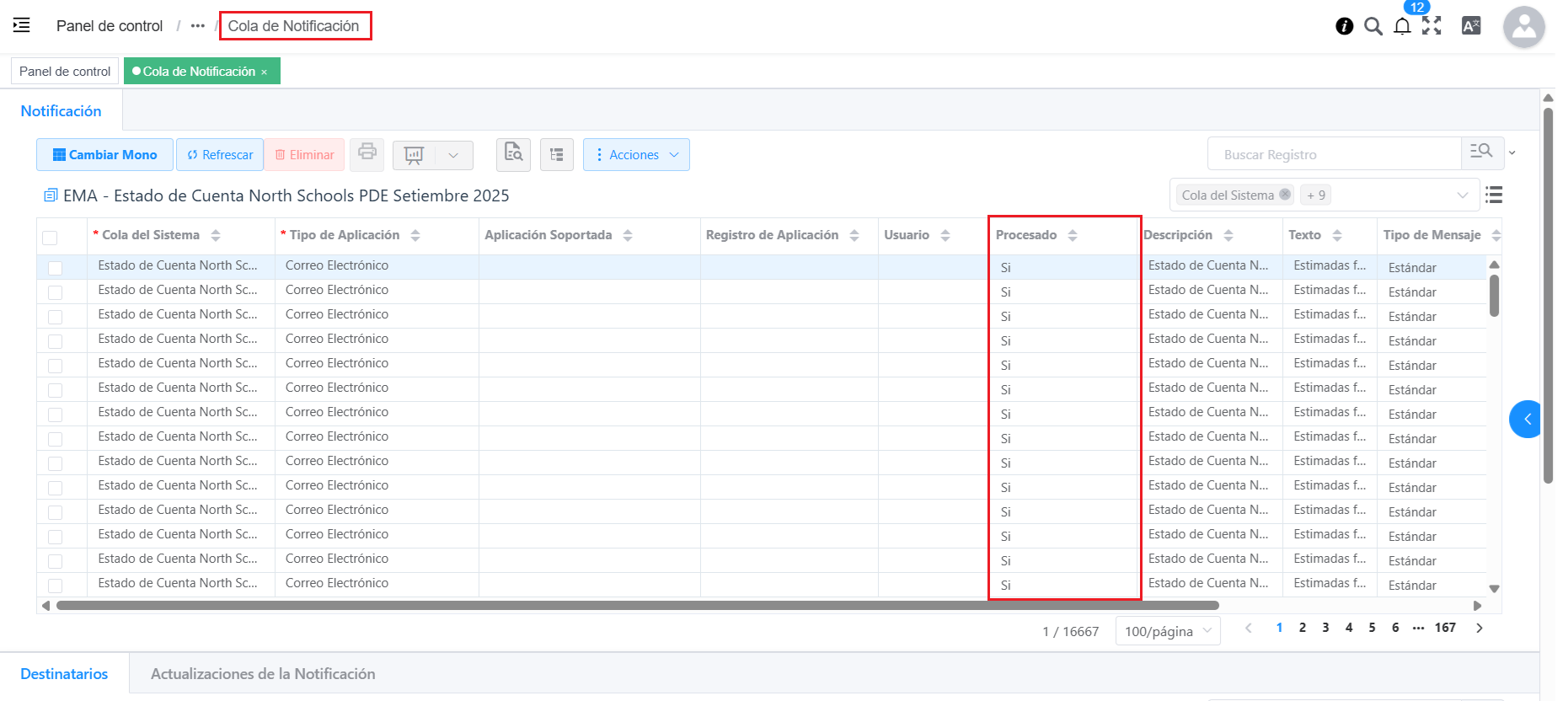This screenshot has height=701, width=1568.
Task: Click the document search icon button
Action: point(513,154)
